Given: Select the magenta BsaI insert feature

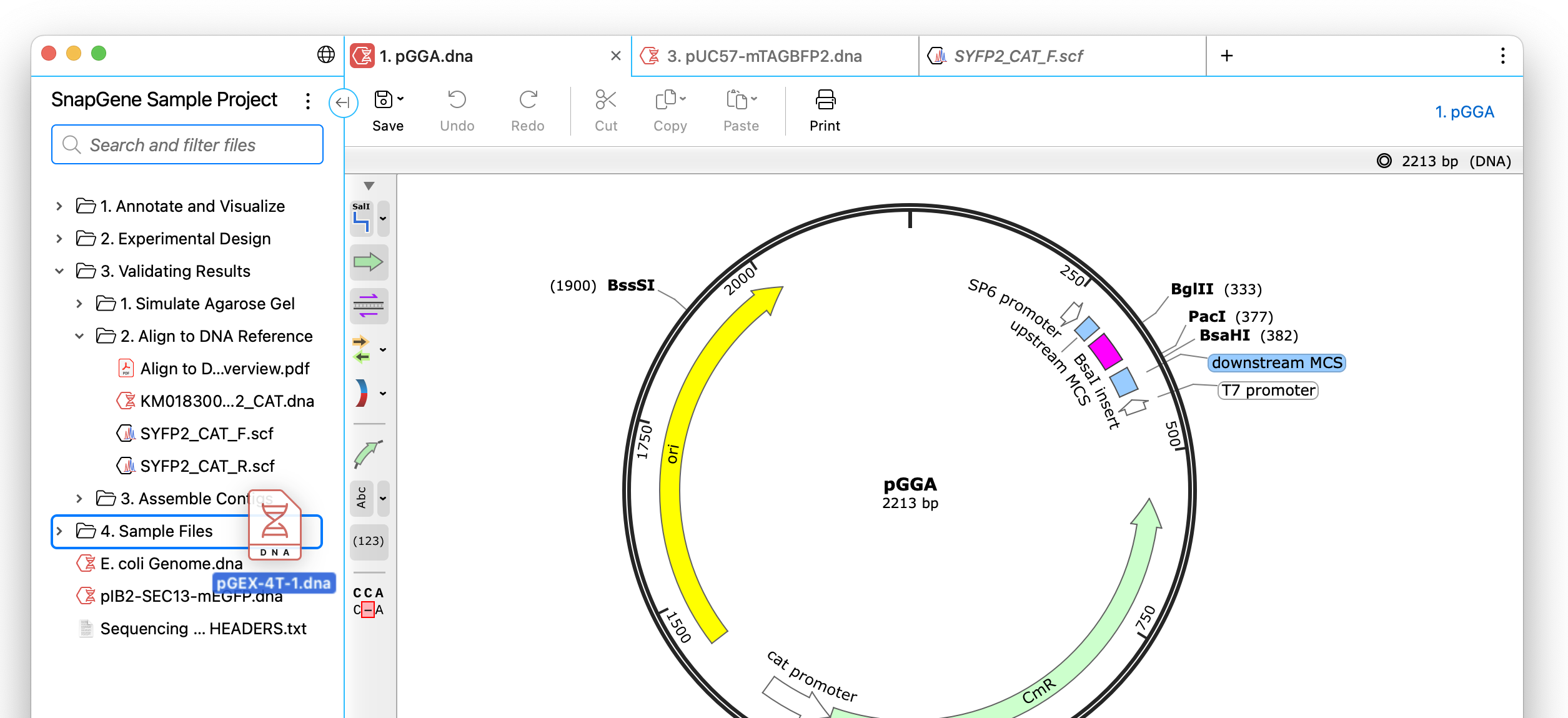Looking at the screenshot, I should pyautogui.click(x=1105, y=351).
